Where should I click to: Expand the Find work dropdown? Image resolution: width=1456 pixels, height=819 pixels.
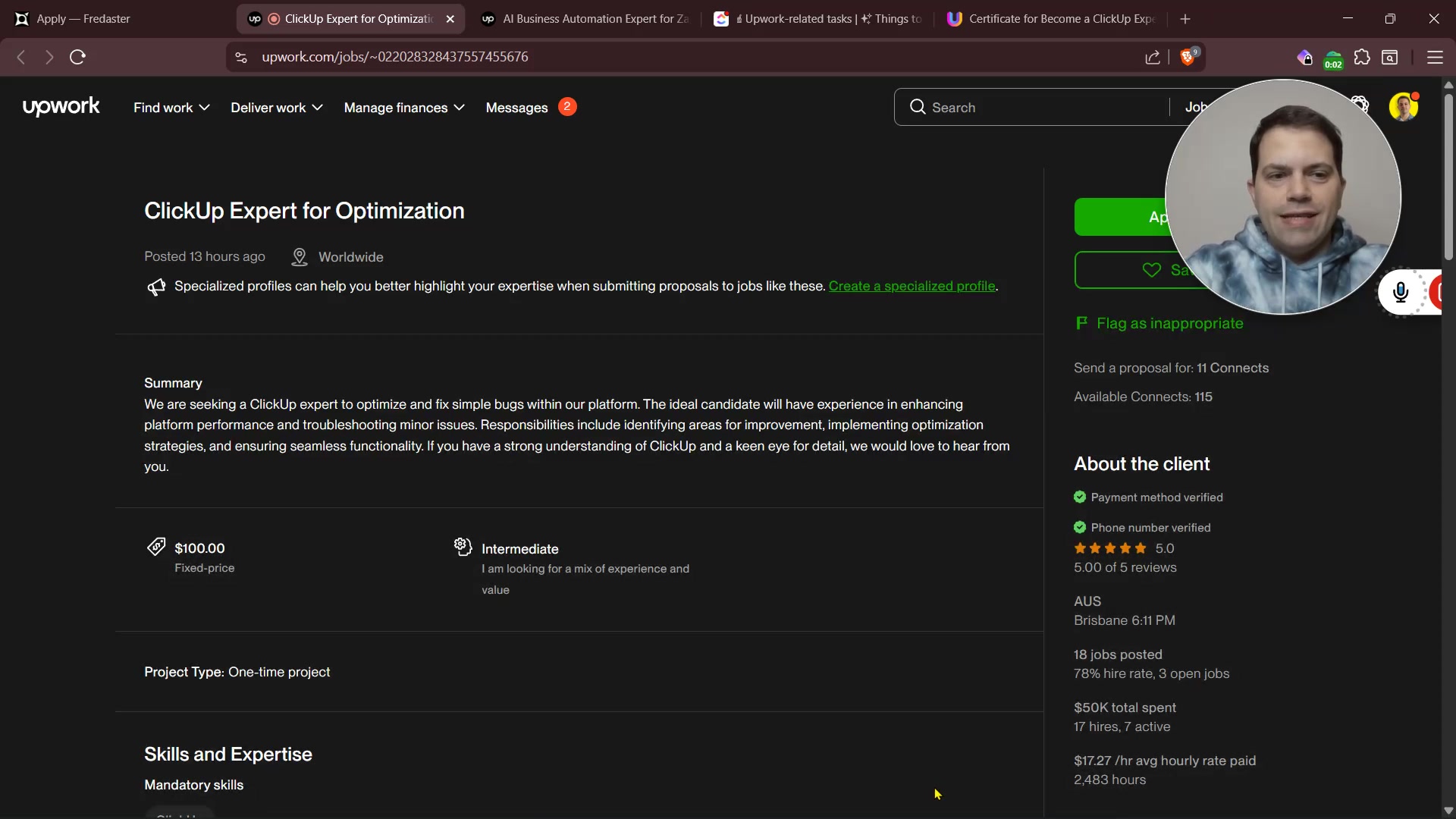pyautogui.click(x=171, y=108)
